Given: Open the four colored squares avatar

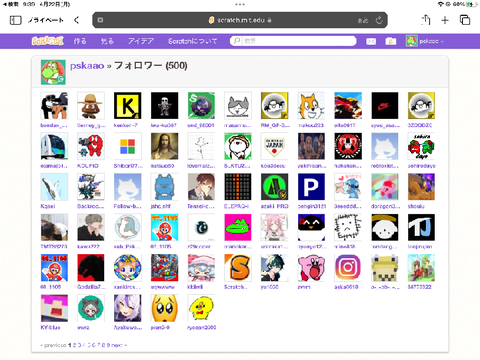Looking at the screenshot, I should [128, 146].
